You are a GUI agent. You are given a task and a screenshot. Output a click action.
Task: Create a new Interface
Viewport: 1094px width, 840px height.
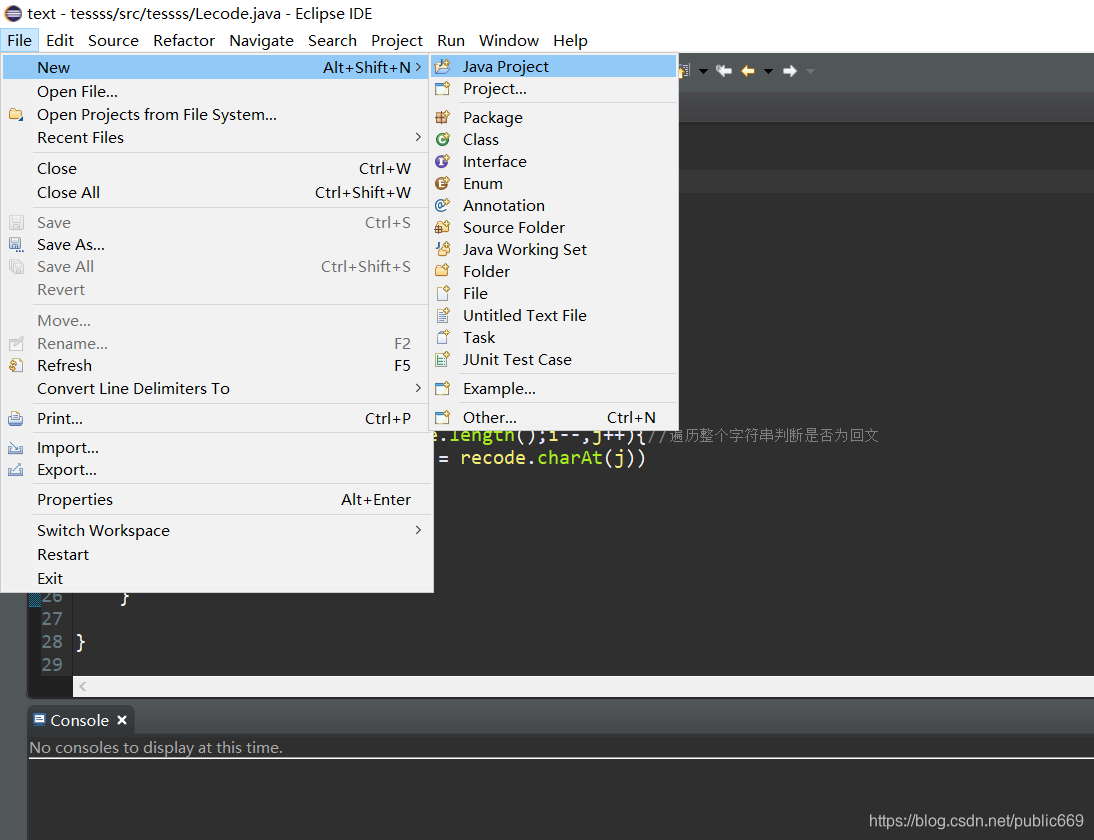point(553,161)
